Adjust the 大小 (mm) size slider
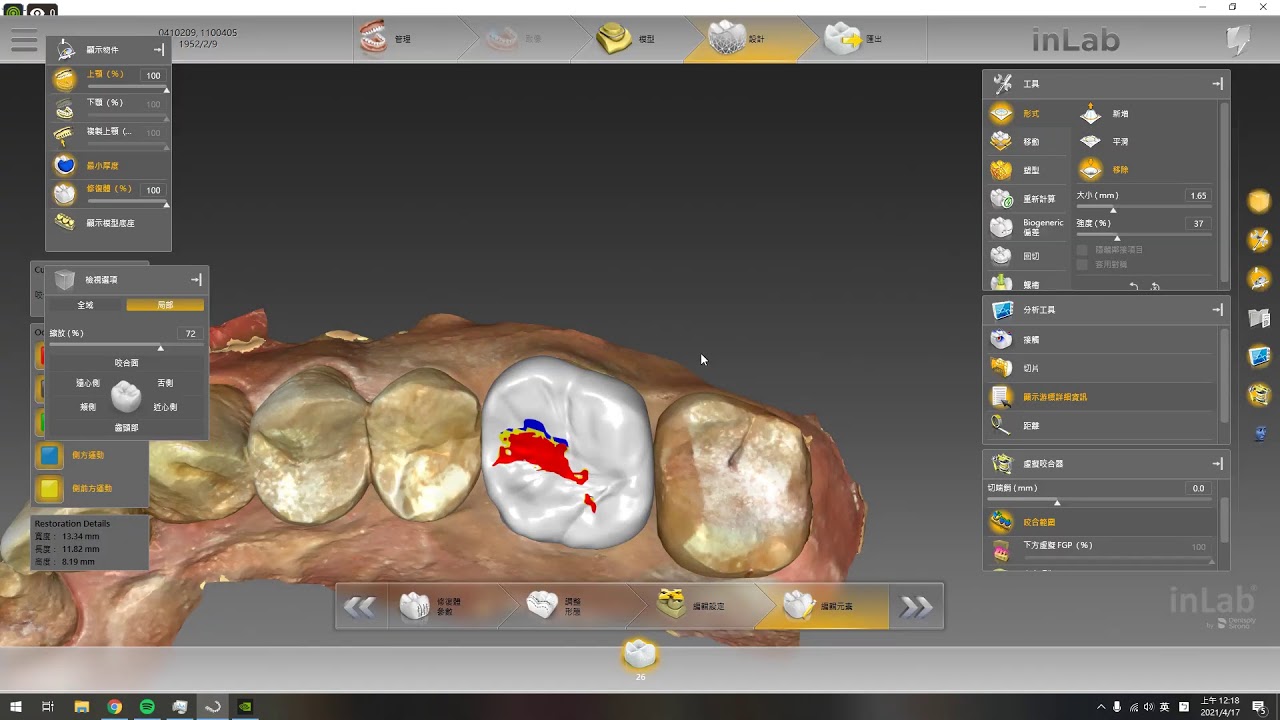1280x720 pixels. tap(1144, 208)
